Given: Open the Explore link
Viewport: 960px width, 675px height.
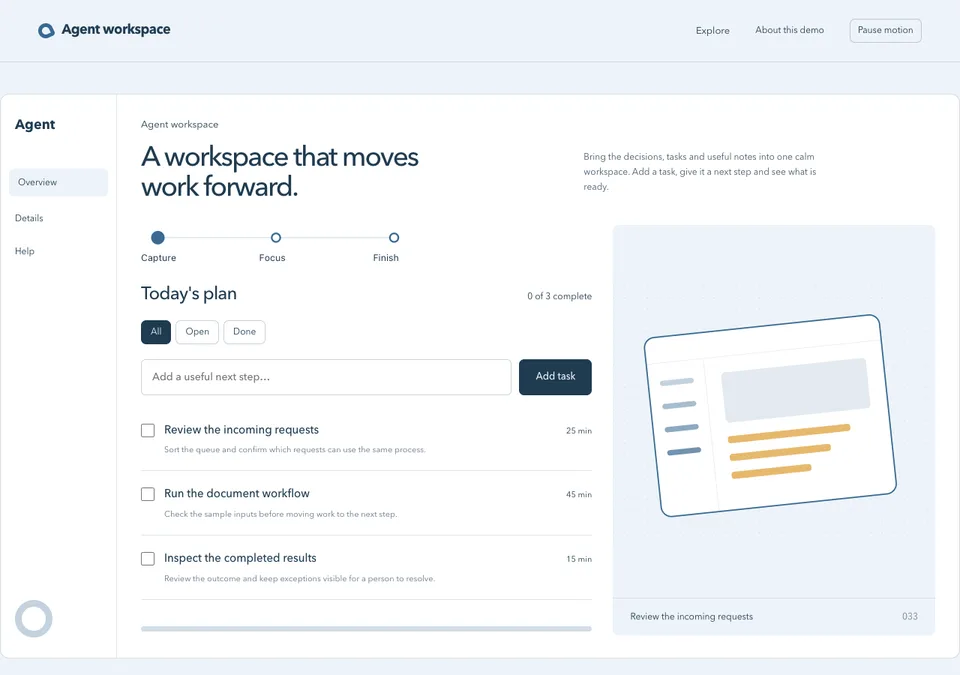Looking at the screenshot, I should 713,31.
